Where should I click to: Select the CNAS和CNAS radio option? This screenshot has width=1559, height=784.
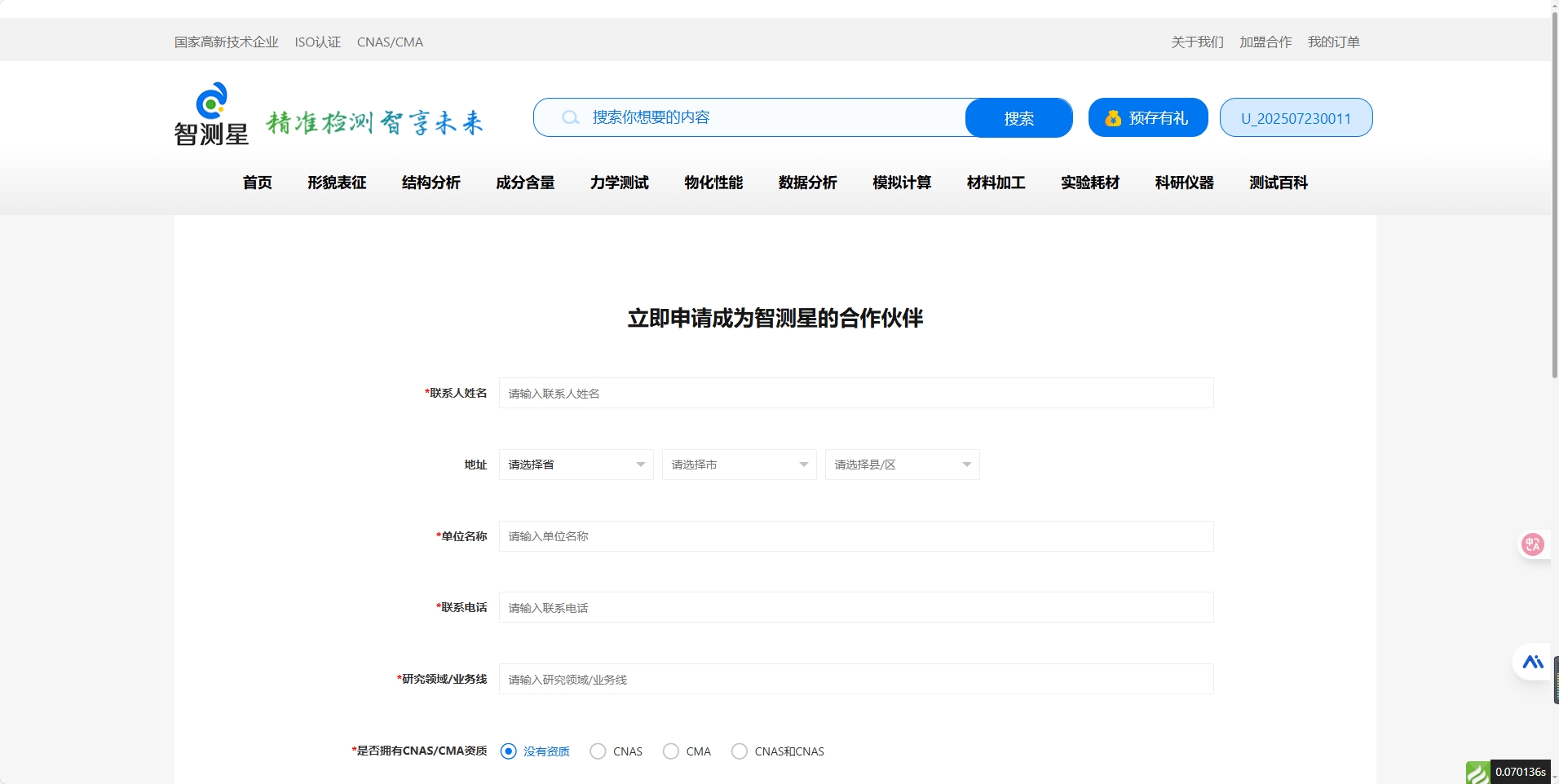click(x=739, y=751)
